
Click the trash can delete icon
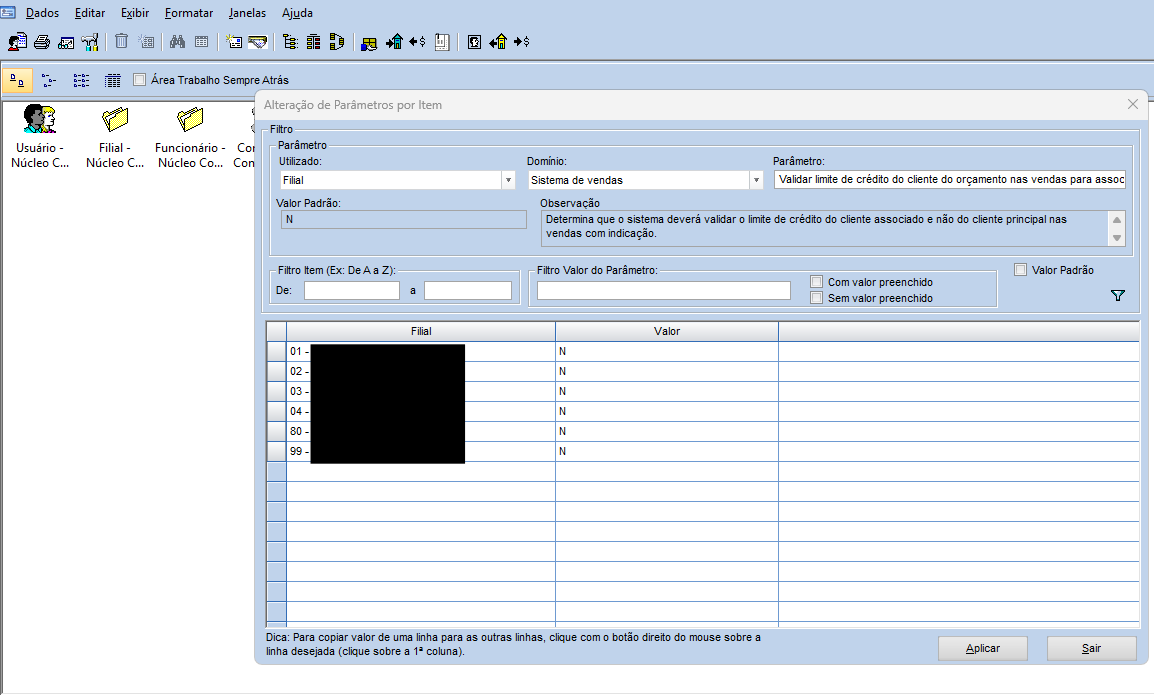pos(121,42)
